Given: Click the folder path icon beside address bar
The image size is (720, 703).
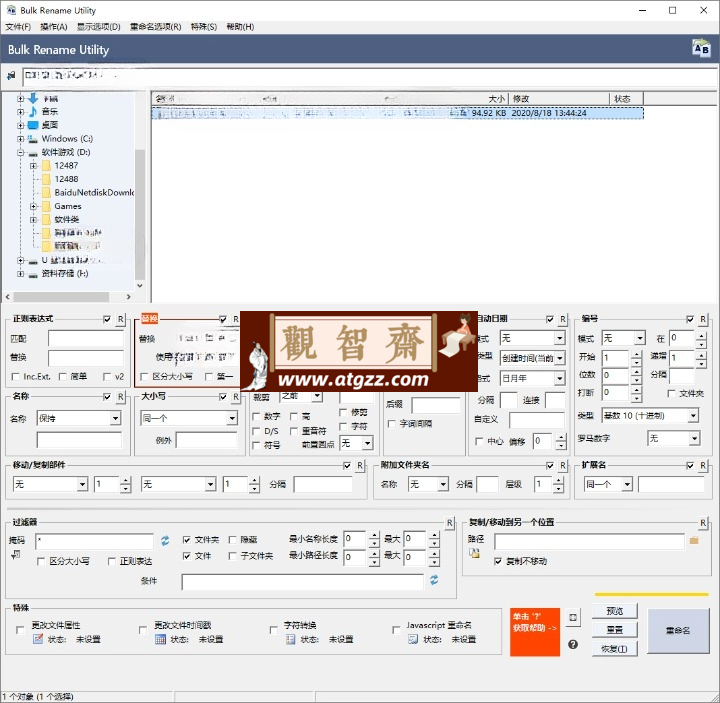Looking at the screenshot, I should click(11, 76).
